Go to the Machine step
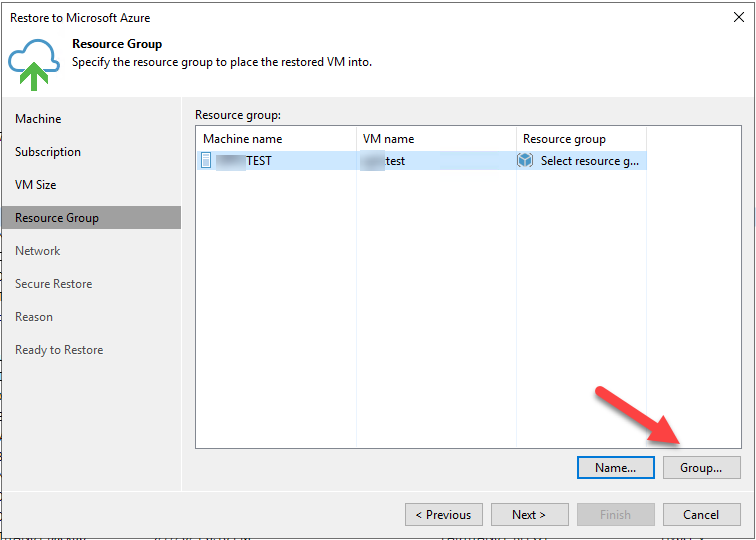 click(38, 119)
